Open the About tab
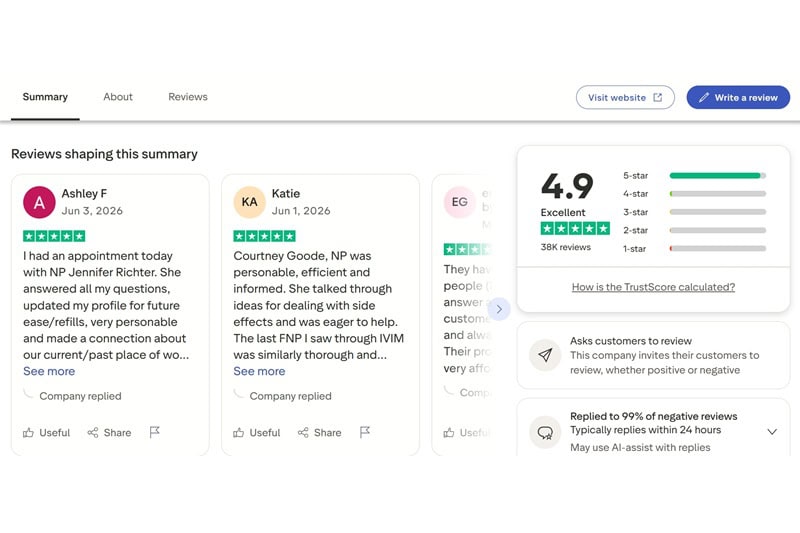This screenshot has width=800, height=533. pyautogui.click(x=118, y=97)
